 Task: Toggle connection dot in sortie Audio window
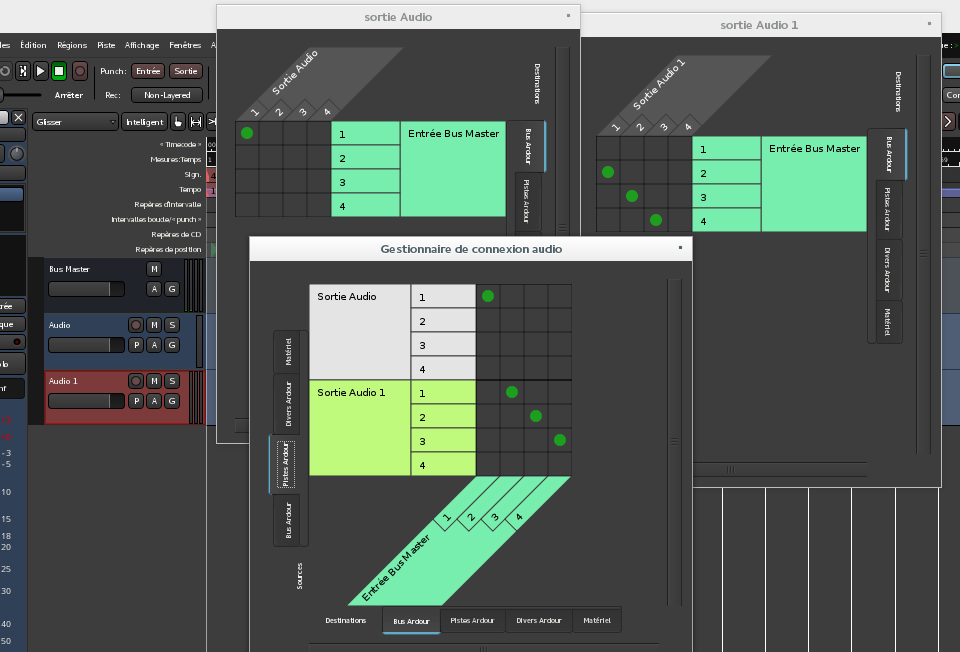tap(247, 133)
